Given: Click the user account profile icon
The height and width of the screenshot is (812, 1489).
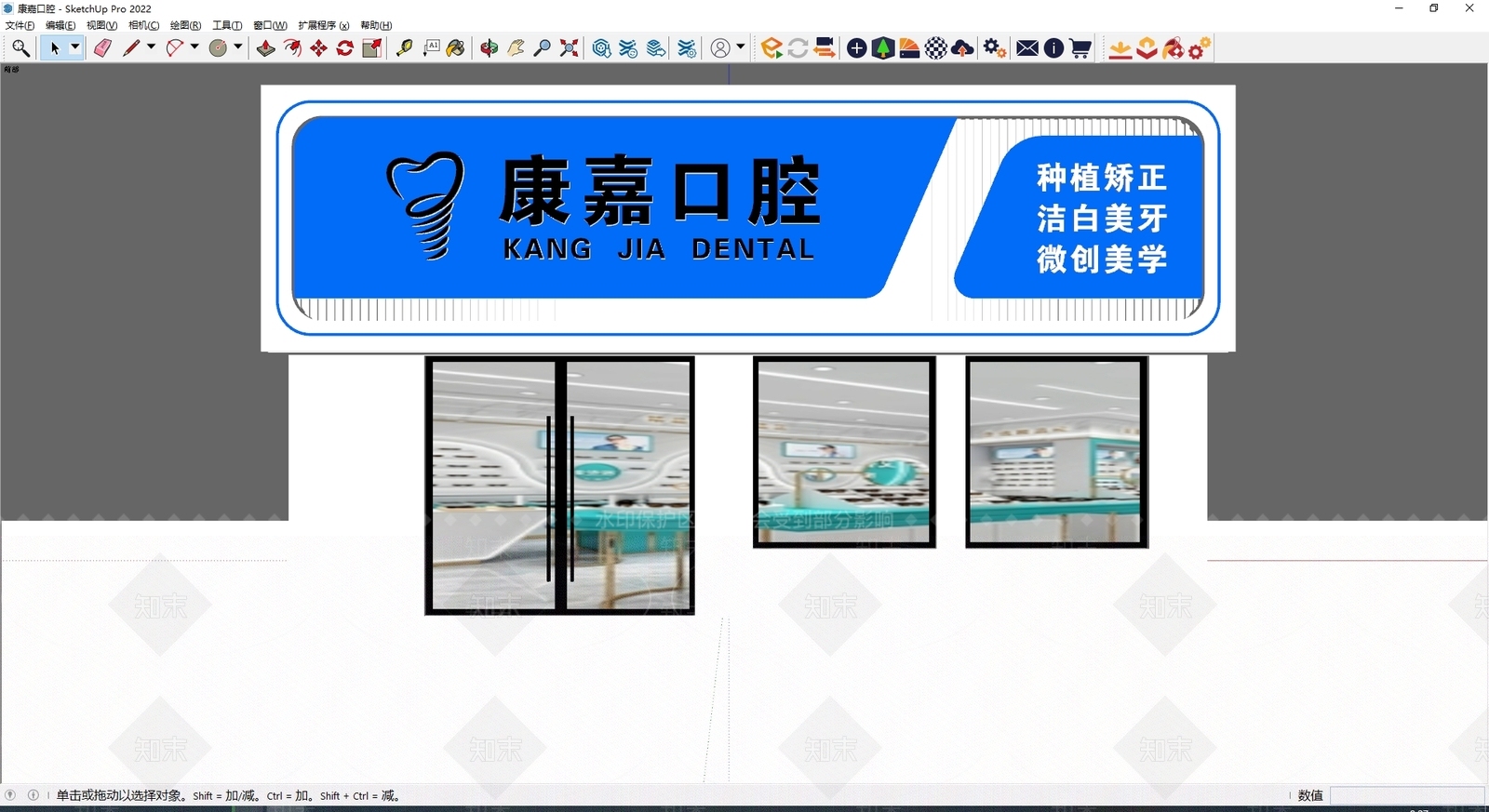Looking at the screenshot, I should (720, 48).
